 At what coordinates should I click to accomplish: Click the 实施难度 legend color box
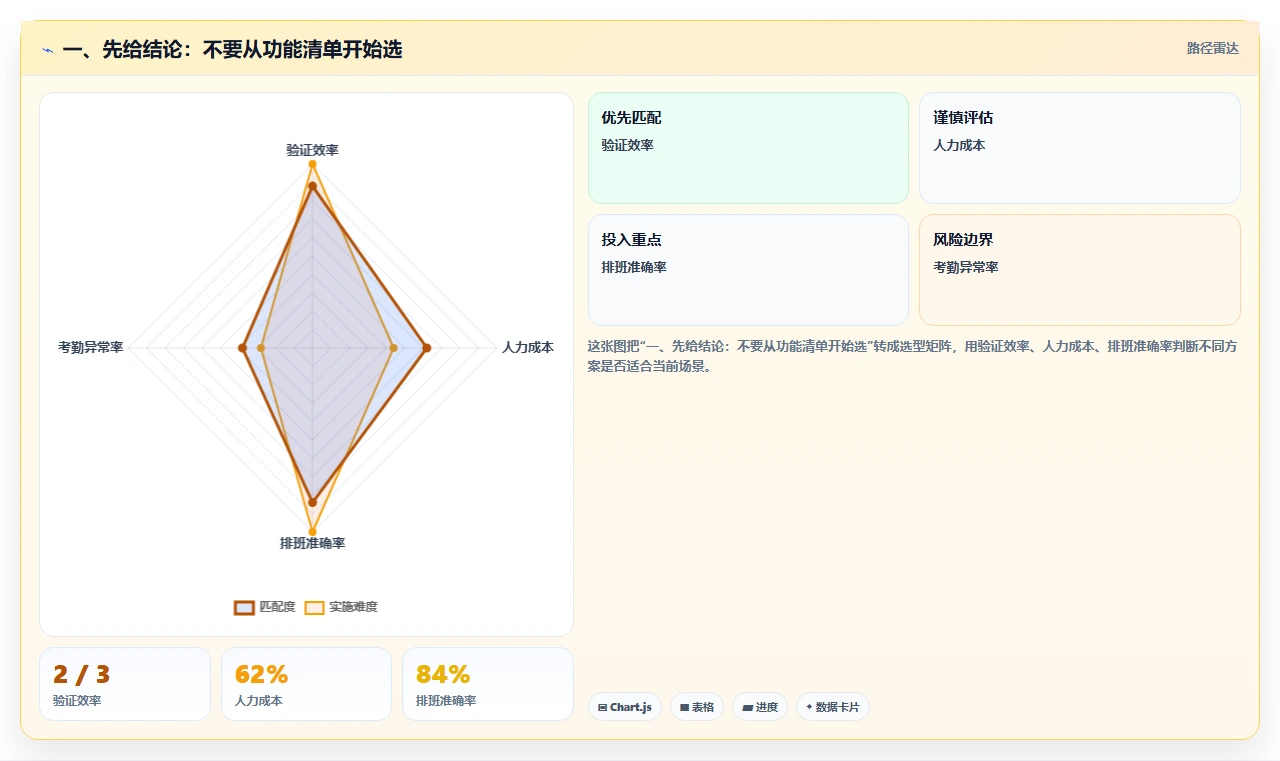click(314, 607)
